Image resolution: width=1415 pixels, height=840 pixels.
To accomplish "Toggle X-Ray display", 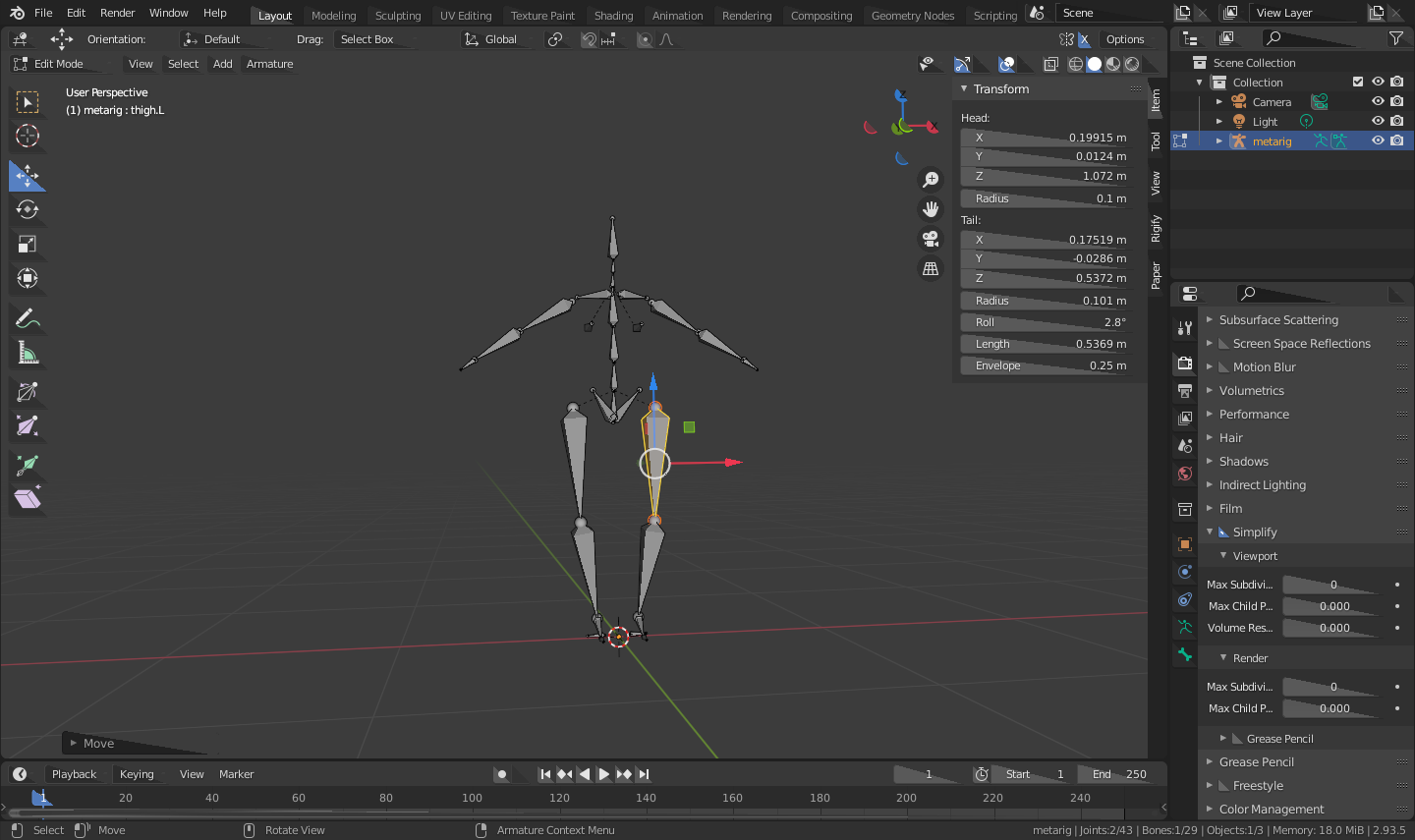I will (1051, 64).
